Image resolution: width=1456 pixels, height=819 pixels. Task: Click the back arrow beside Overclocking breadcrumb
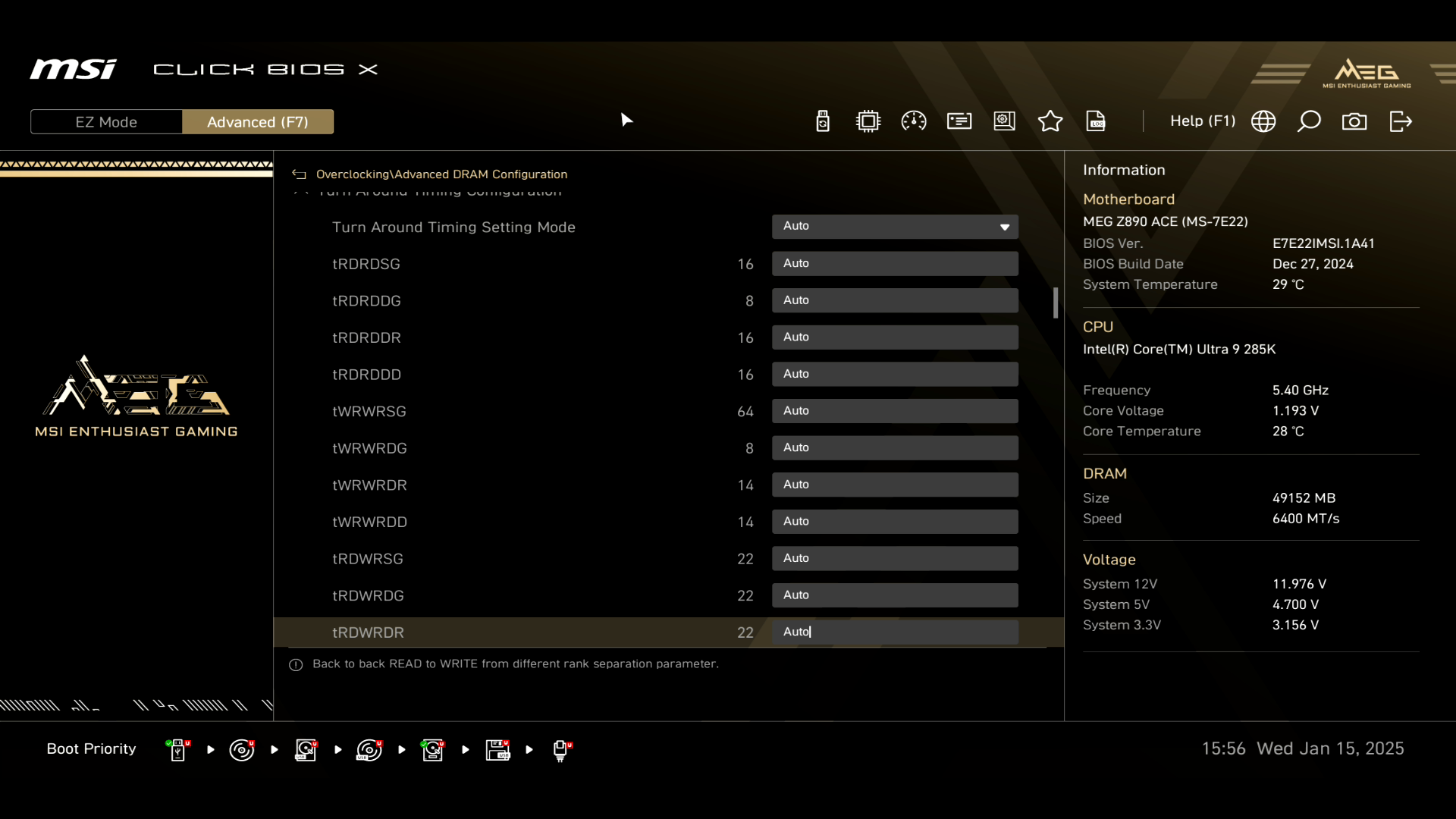pyautogui.click(x=299, y=174)
